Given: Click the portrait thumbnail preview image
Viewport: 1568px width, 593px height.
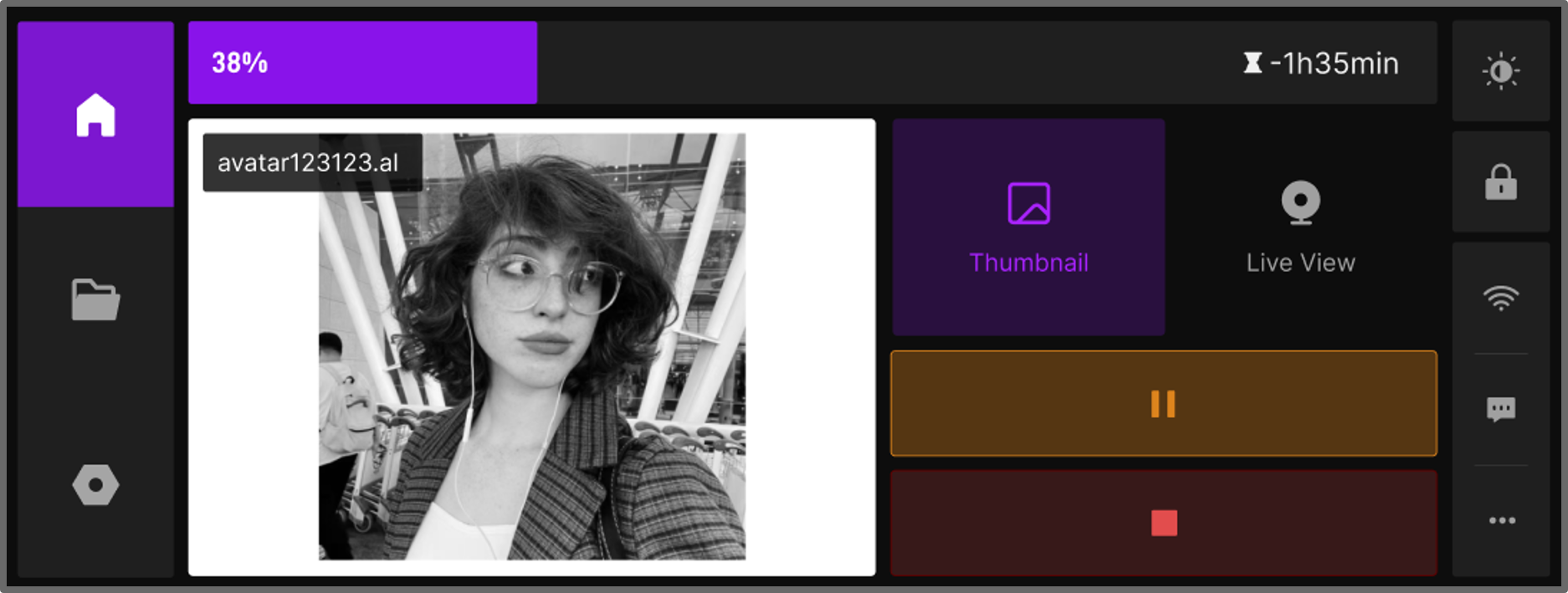Looking at the screenshot, I should coord(532,346).
